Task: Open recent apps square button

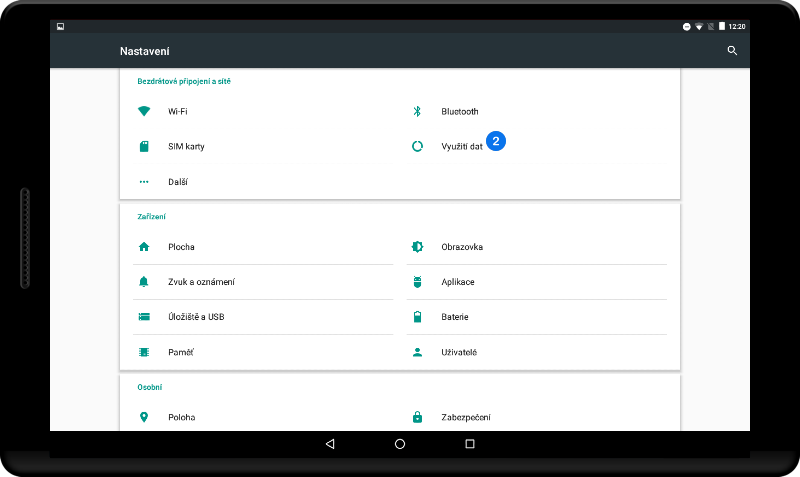Action: pos(470,444)
